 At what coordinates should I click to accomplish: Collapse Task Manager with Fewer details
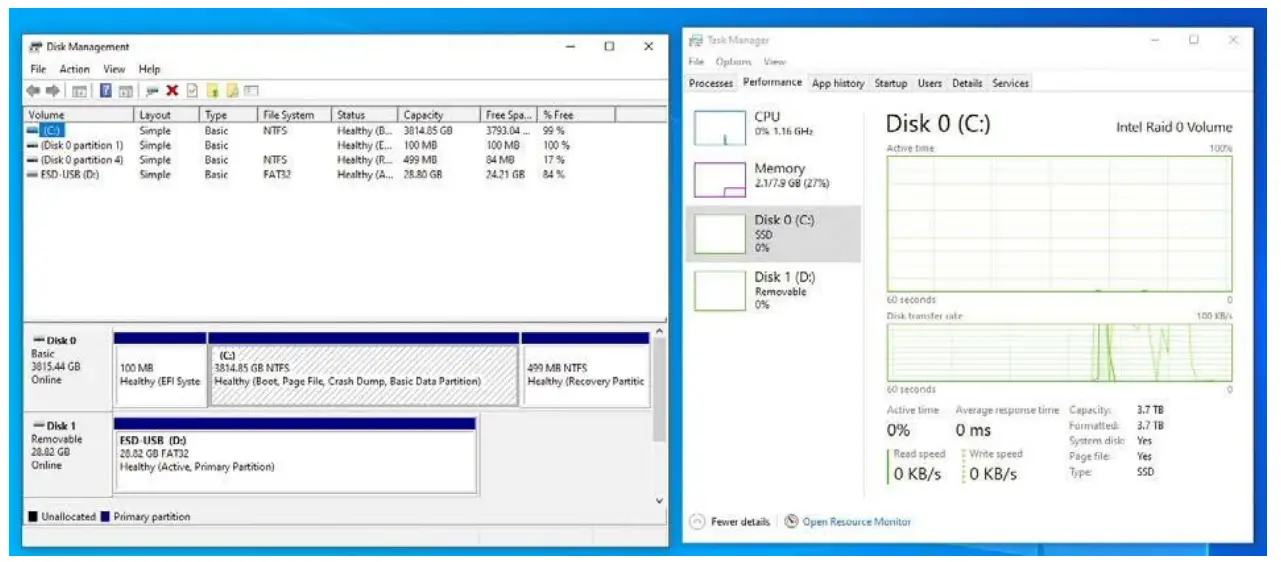(x=731, y=522)
